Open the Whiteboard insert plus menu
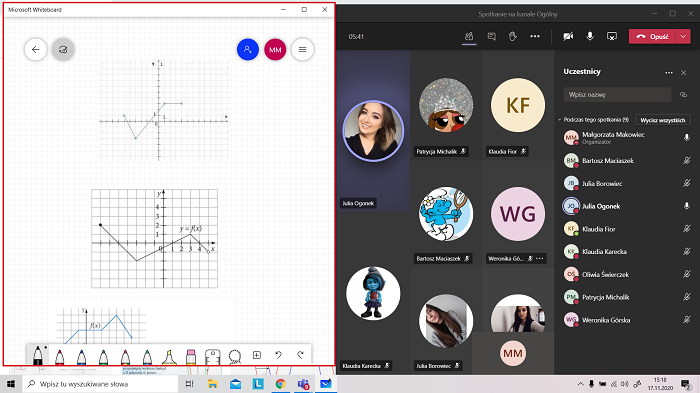The image size is (700, 393). point(257,355)
